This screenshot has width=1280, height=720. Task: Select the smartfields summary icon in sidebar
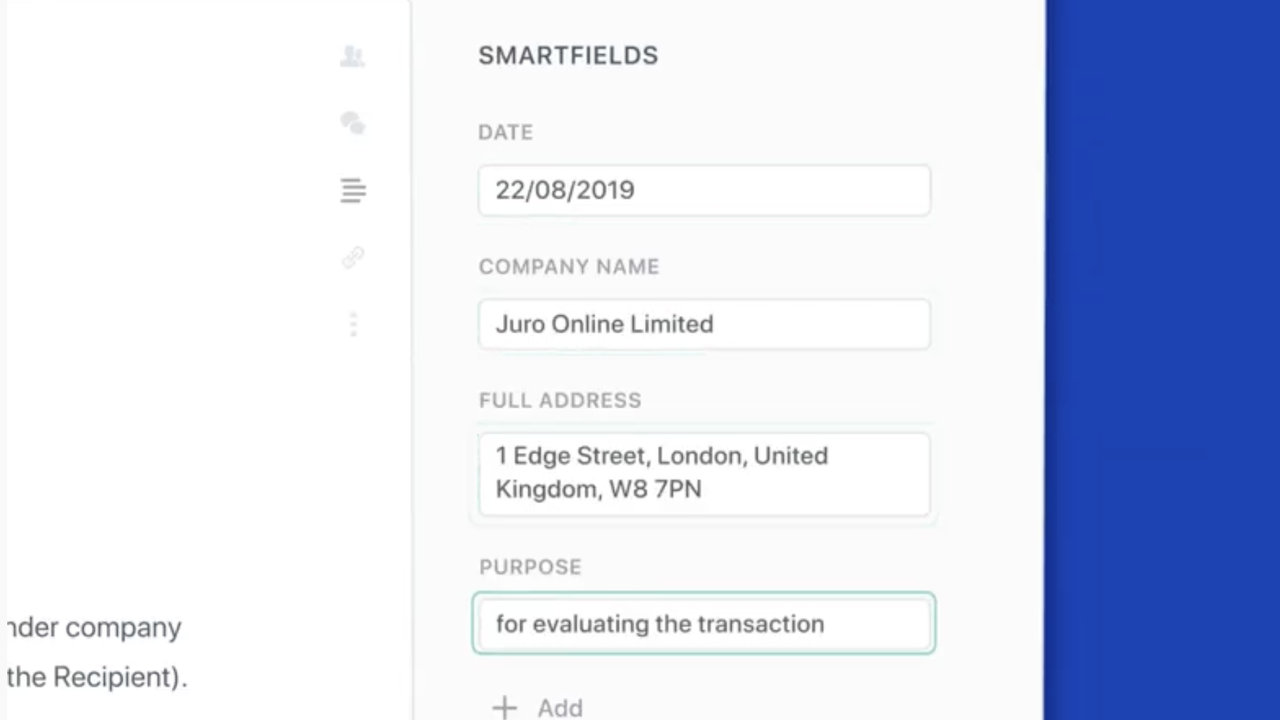[352, 190]
